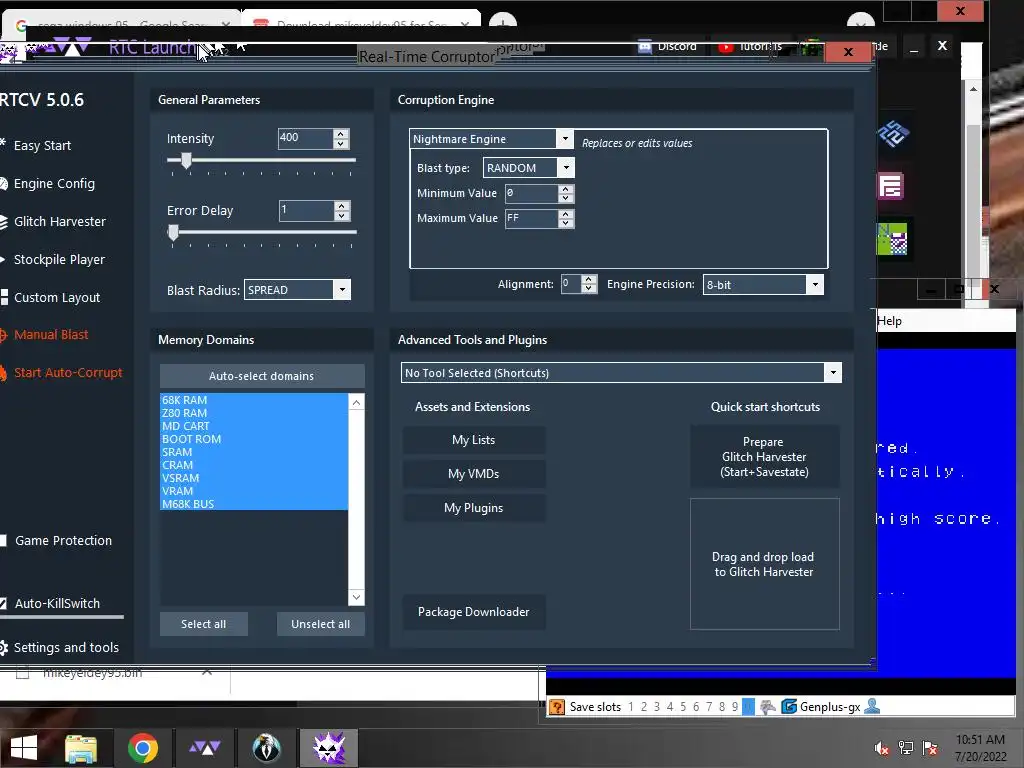Select Z80 RAM memory domain

(x=254, y=413)
